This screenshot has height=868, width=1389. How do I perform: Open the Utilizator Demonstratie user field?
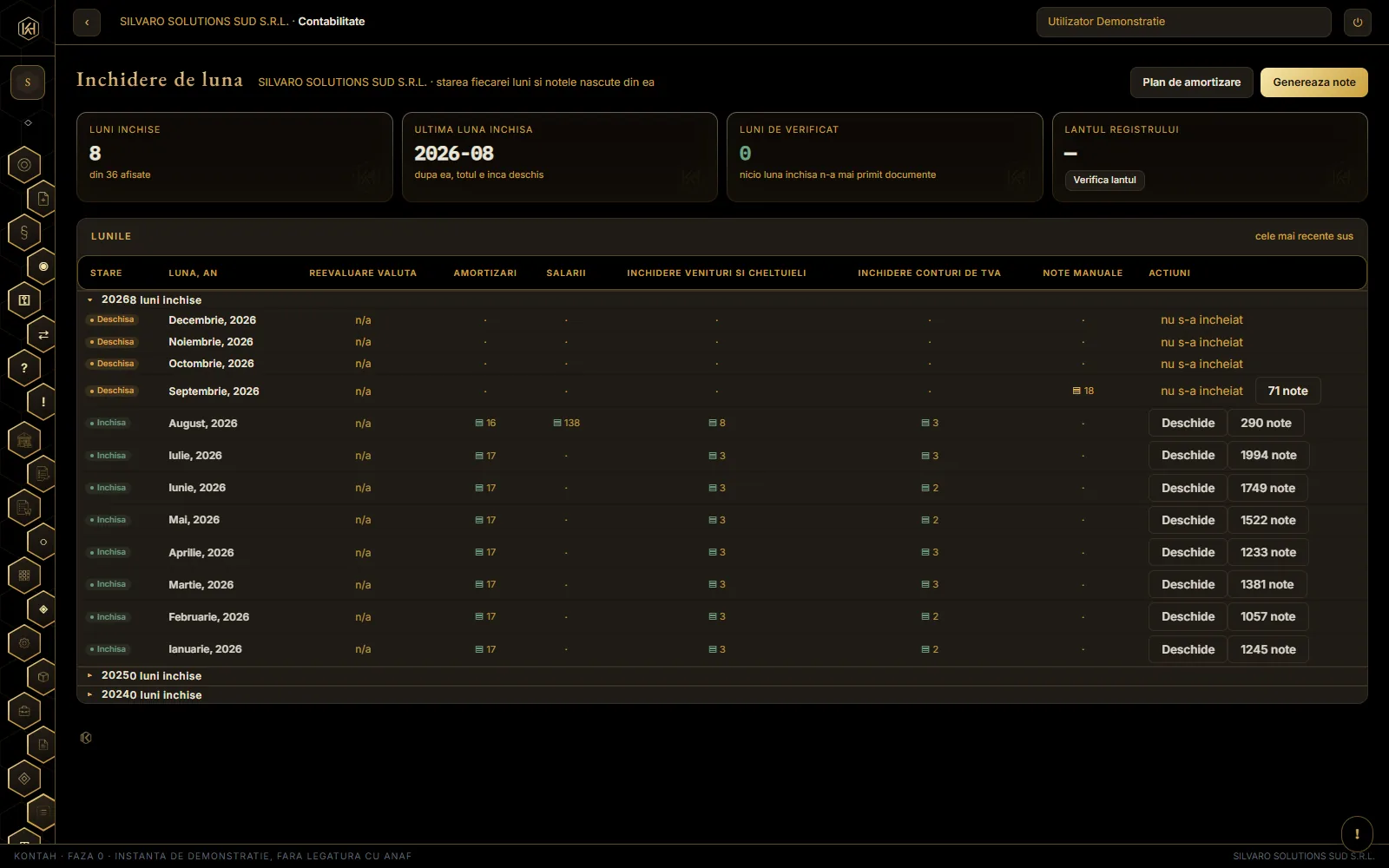tap(1183, 22)
